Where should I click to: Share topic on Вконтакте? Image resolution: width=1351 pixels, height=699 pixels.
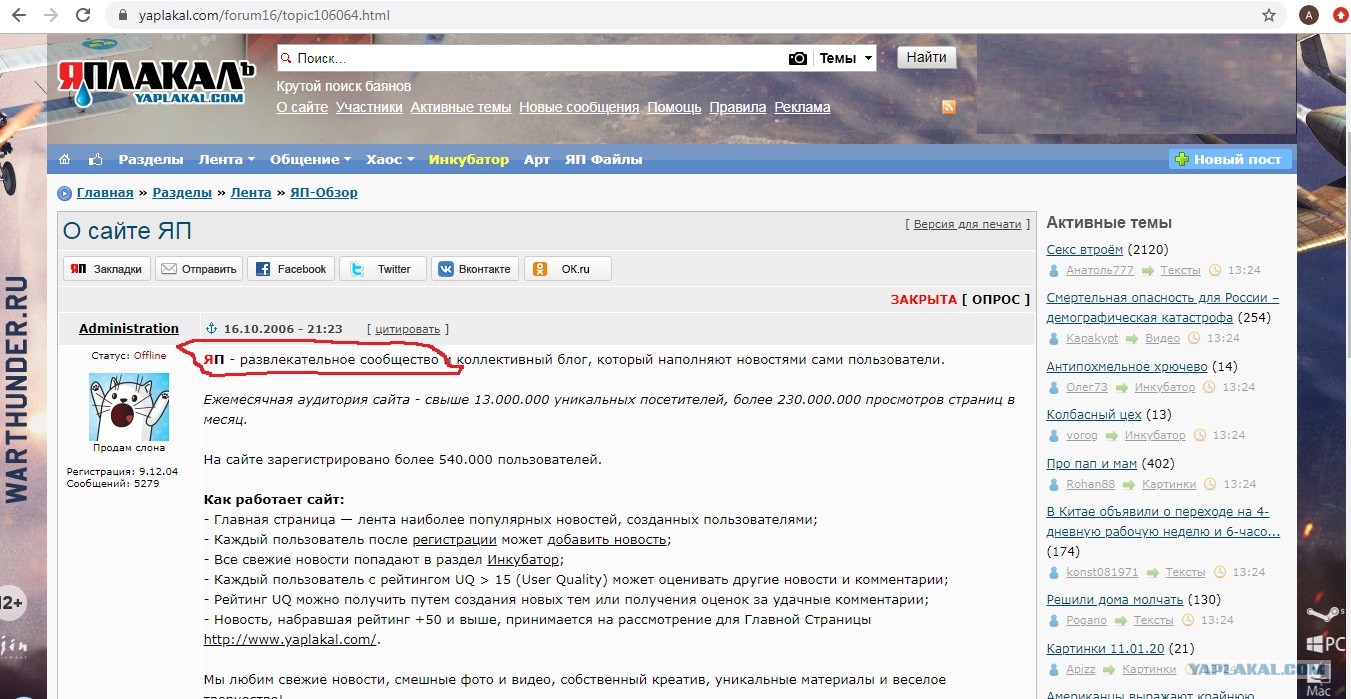click(475, 269)
